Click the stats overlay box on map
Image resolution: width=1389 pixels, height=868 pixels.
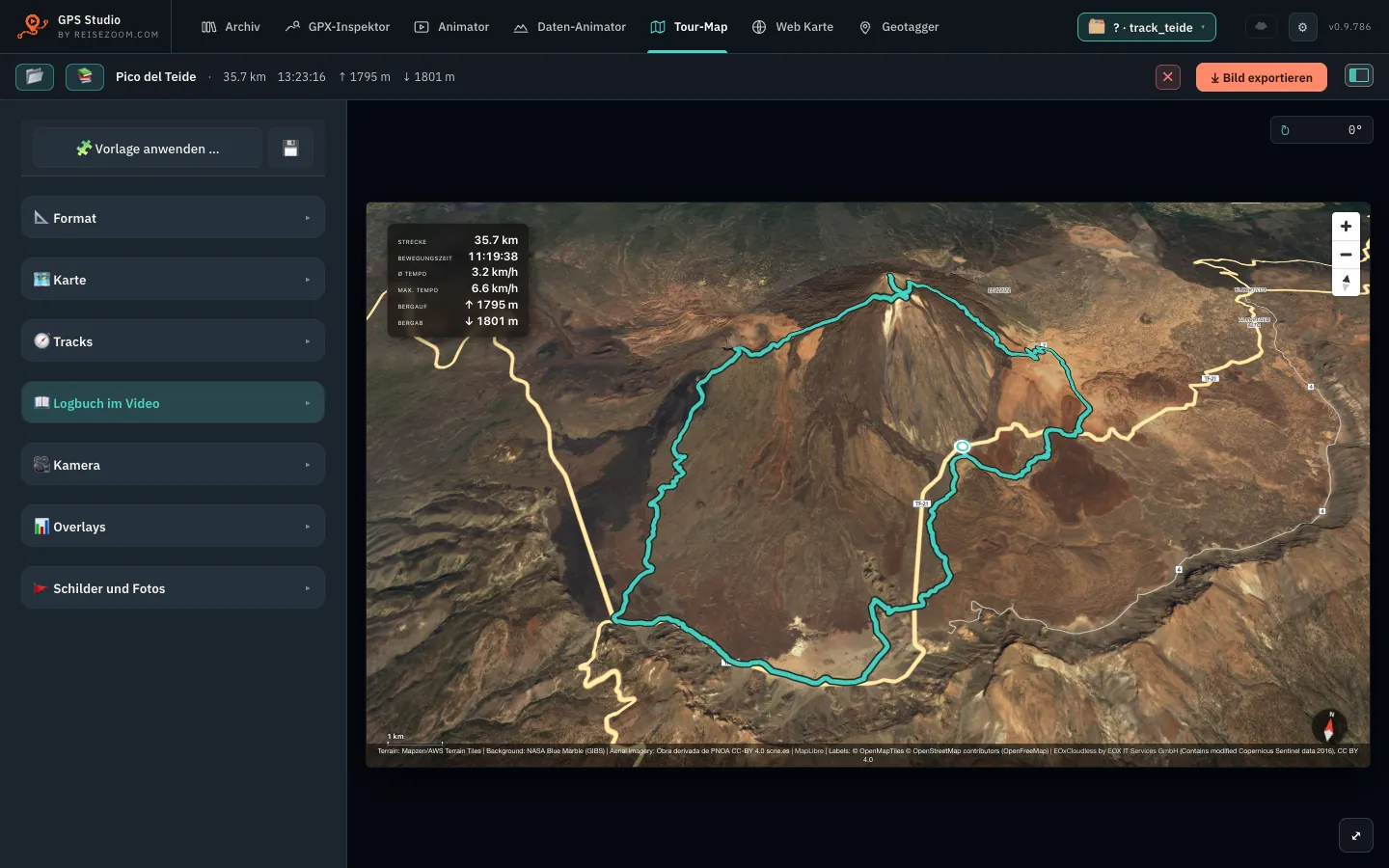pyautogui.click(x=458, y=281)
